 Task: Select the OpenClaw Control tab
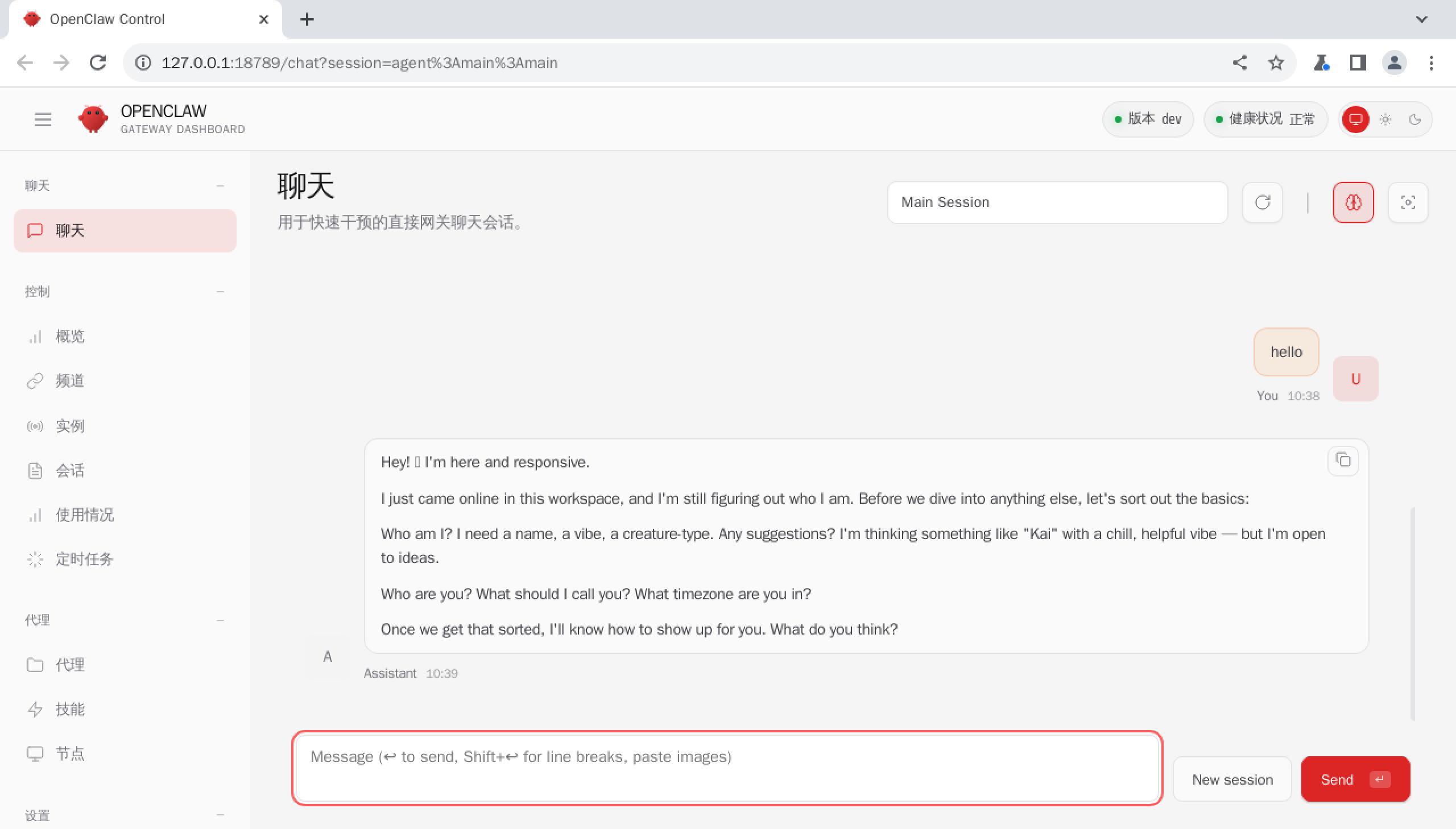pos(145,19)
